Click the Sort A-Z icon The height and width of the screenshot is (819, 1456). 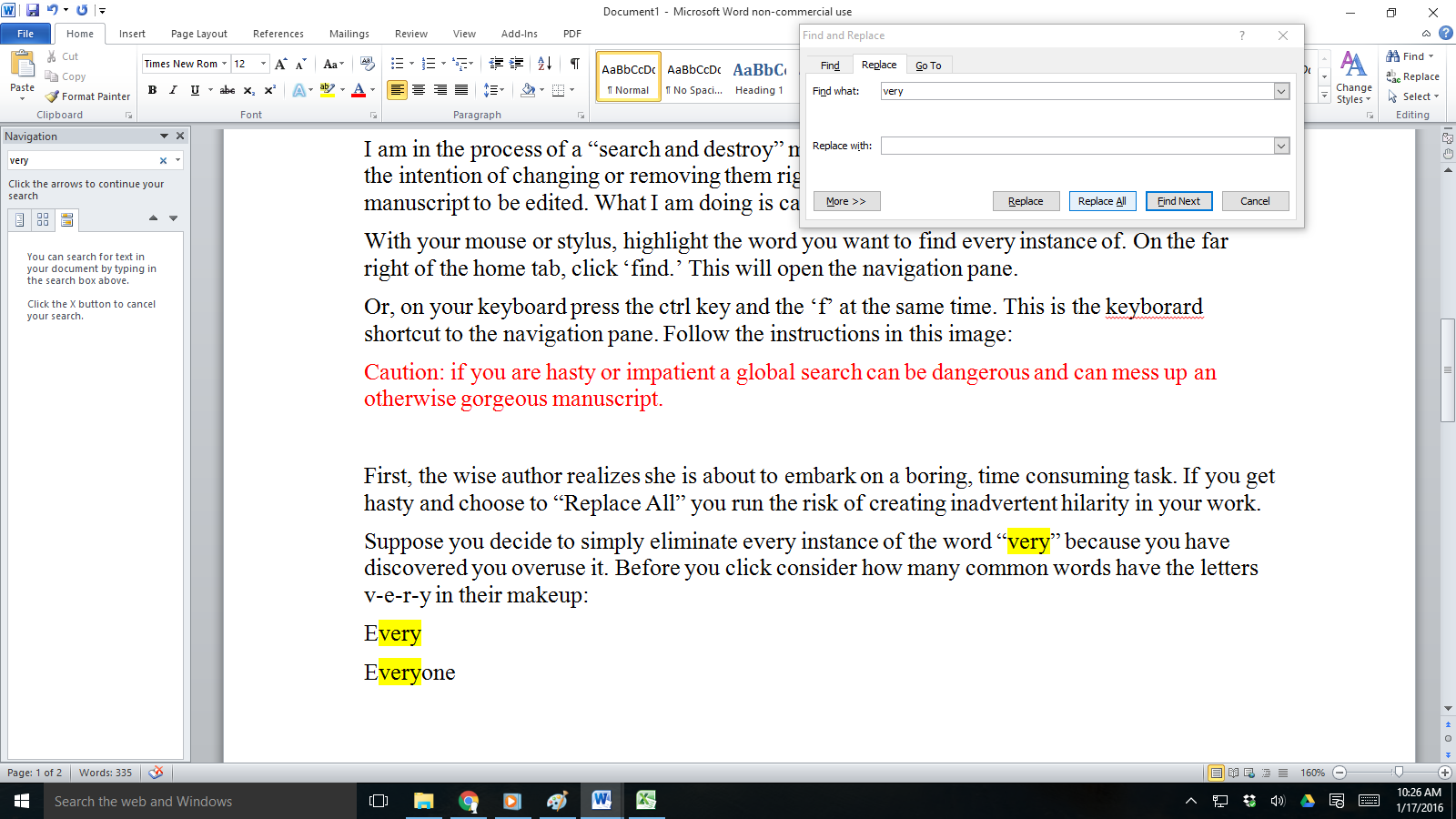click(544, 64)
